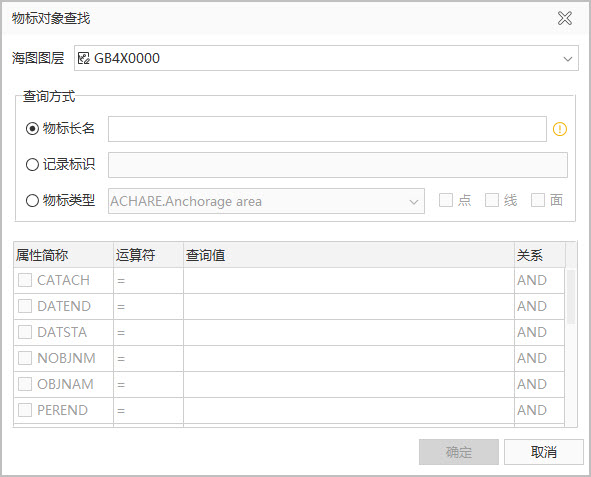
Task: Open the 海图图层 GB4X0000 dropdown
Action: click(326, 58)
